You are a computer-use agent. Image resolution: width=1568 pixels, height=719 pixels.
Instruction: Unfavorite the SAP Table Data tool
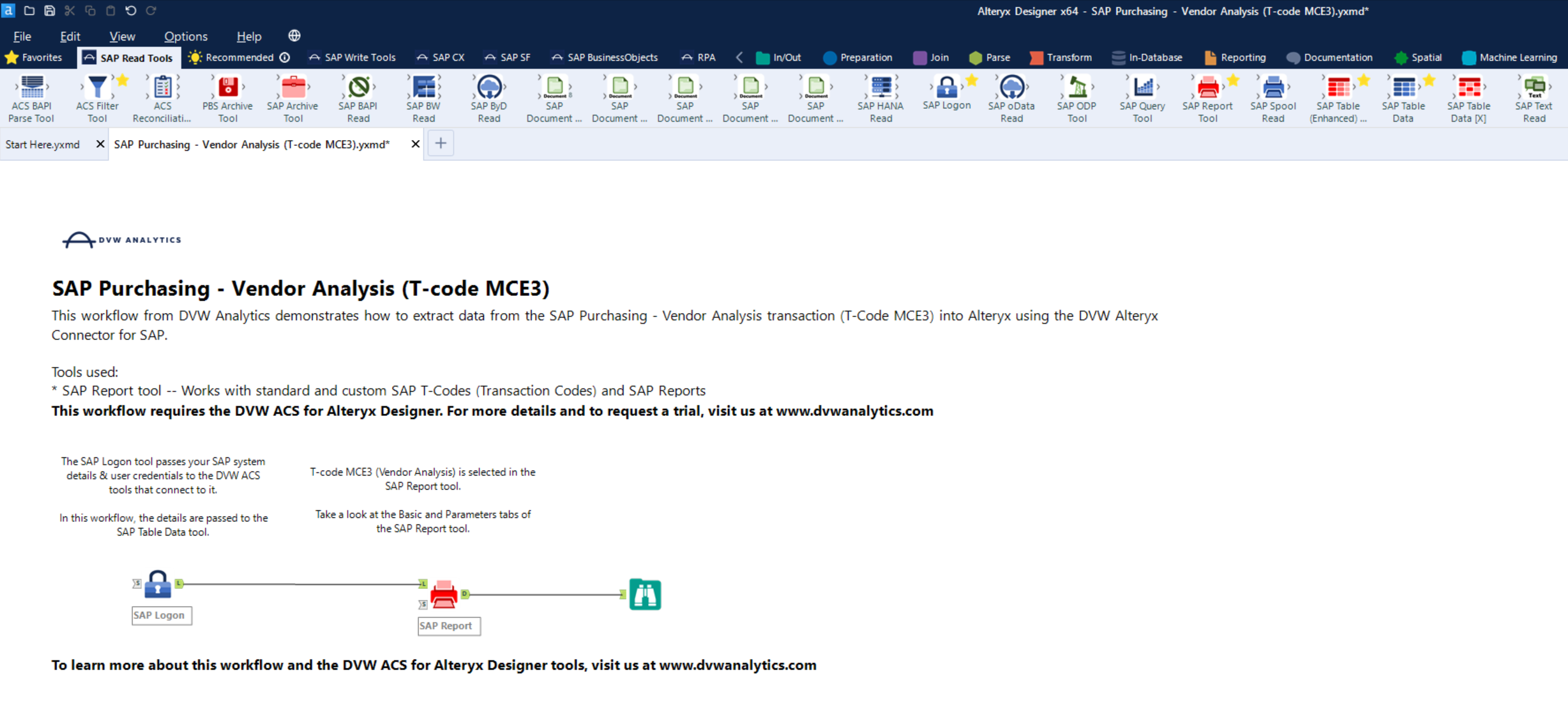click(1429, 79)
